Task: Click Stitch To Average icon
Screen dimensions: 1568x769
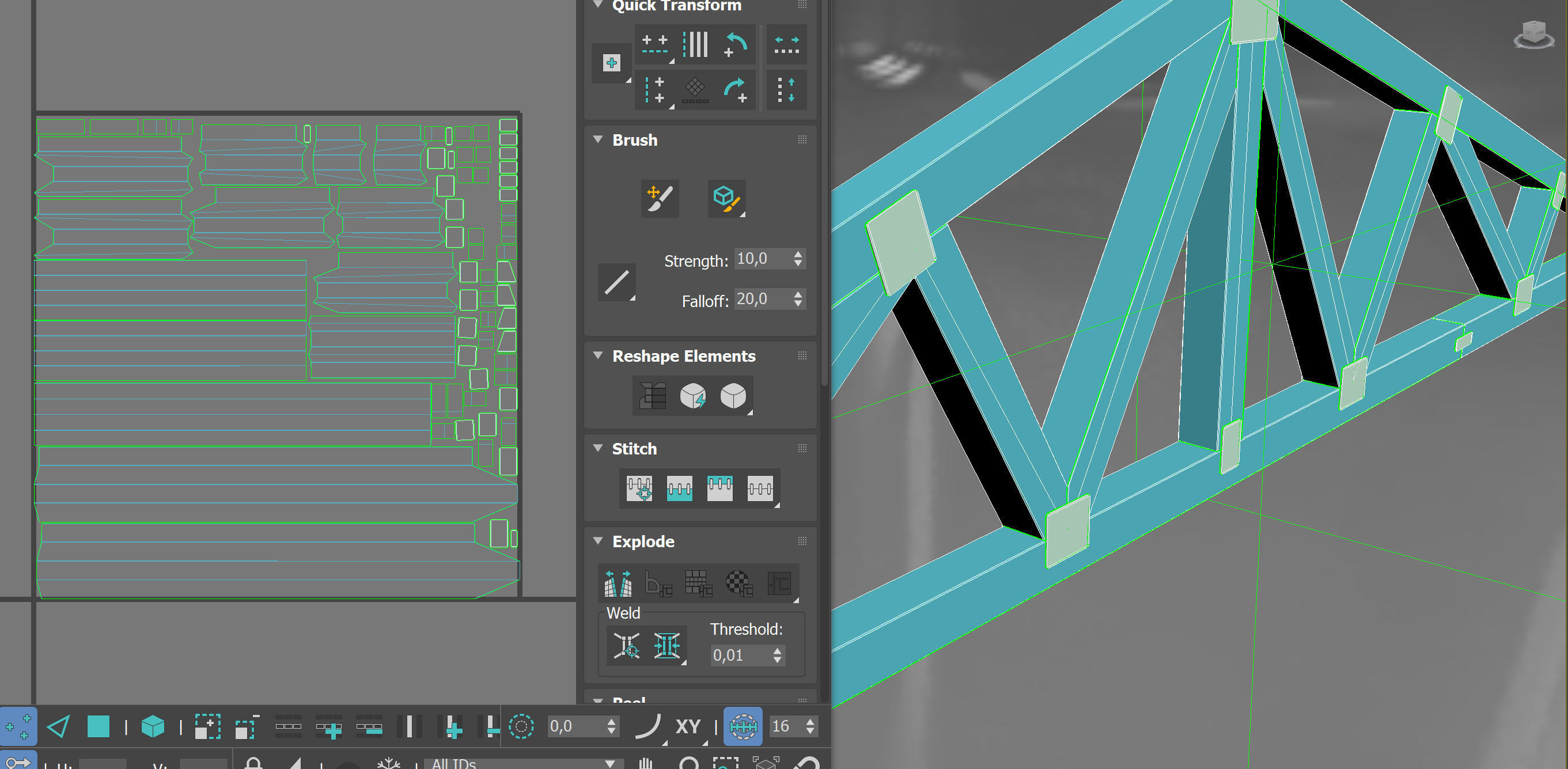Action: click(x=679, y=488)
